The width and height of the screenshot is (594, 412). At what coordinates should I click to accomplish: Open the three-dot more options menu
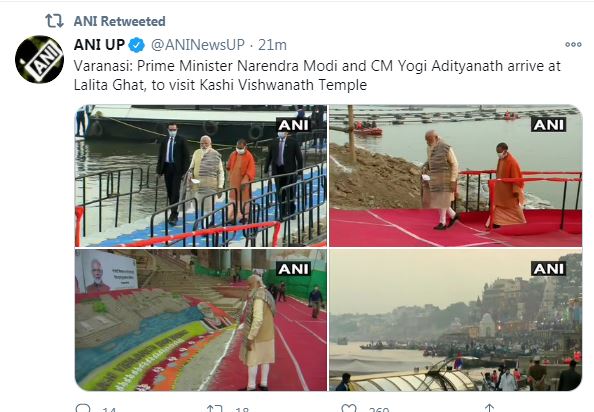pyautogui.click(x=573, y=45)
